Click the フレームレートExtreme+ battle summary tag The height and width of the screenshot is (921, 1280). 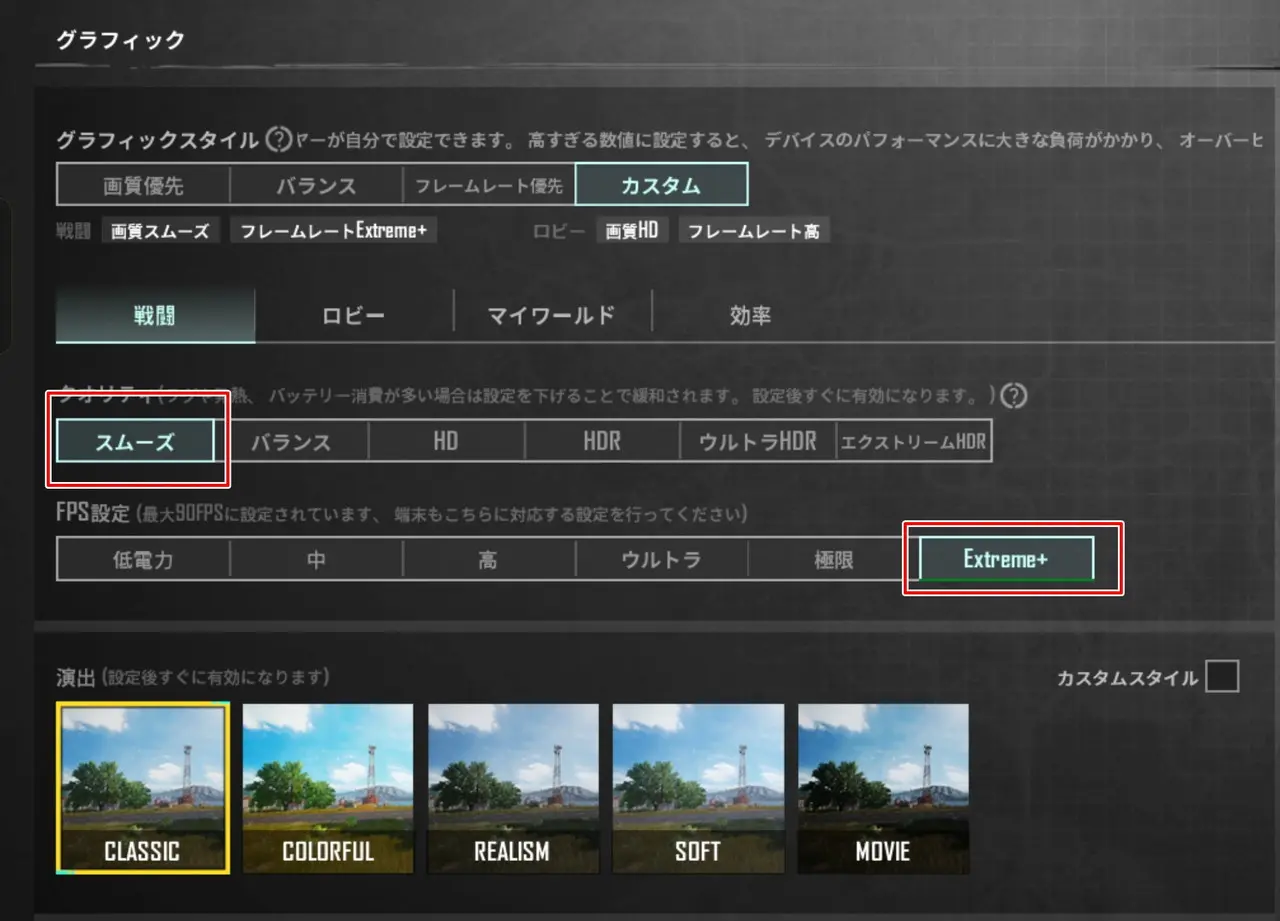tap(333, 231)
